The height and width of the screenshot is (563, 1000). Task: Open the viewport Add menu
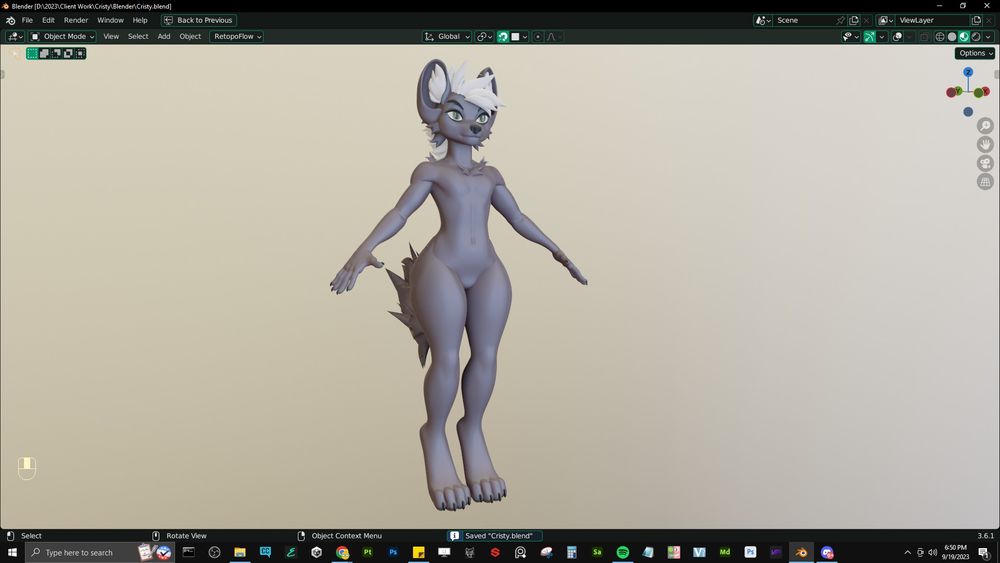164,36
